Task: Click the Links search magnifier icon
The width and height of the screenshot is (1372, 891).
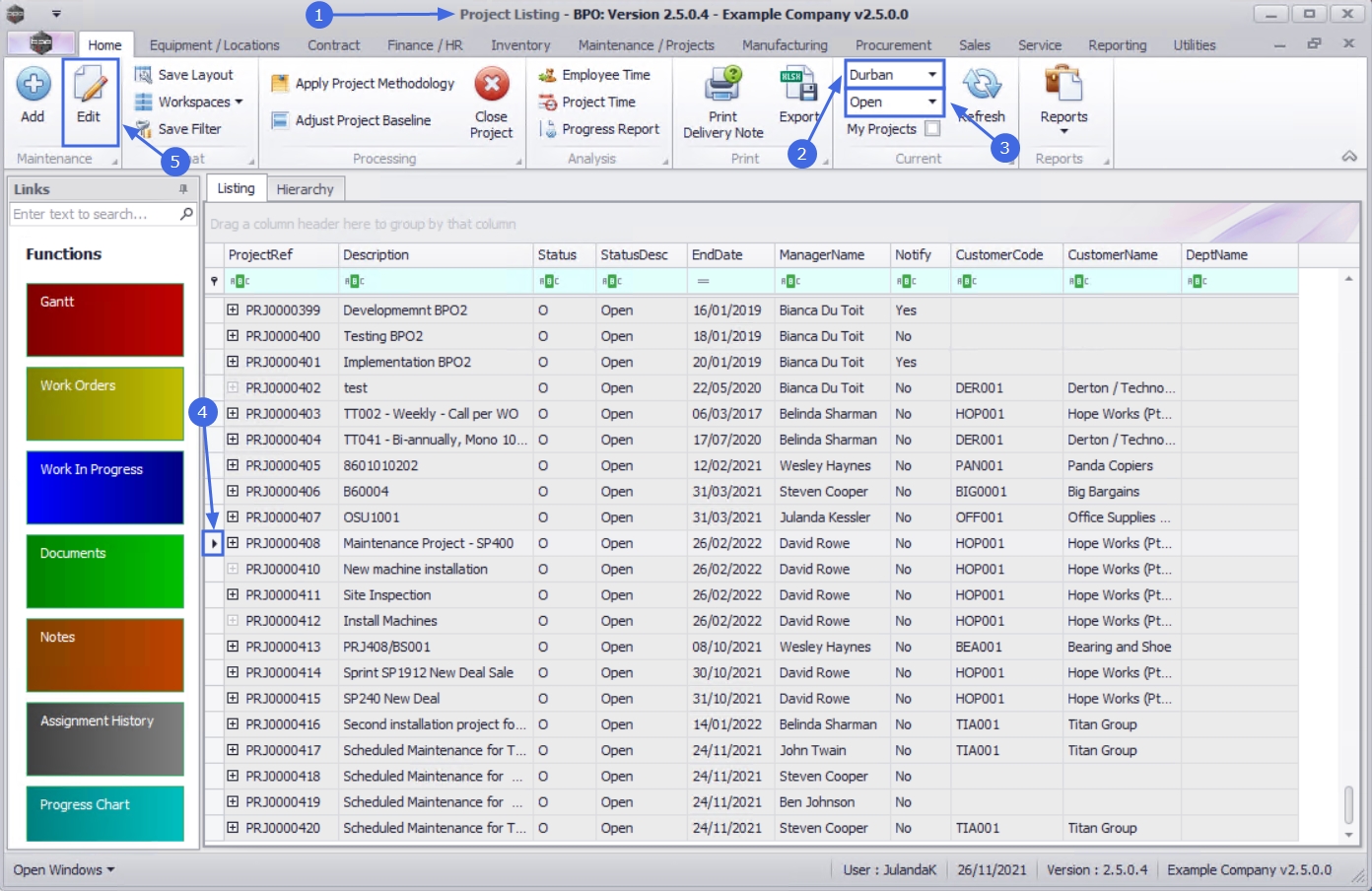Action: point(186,214)
